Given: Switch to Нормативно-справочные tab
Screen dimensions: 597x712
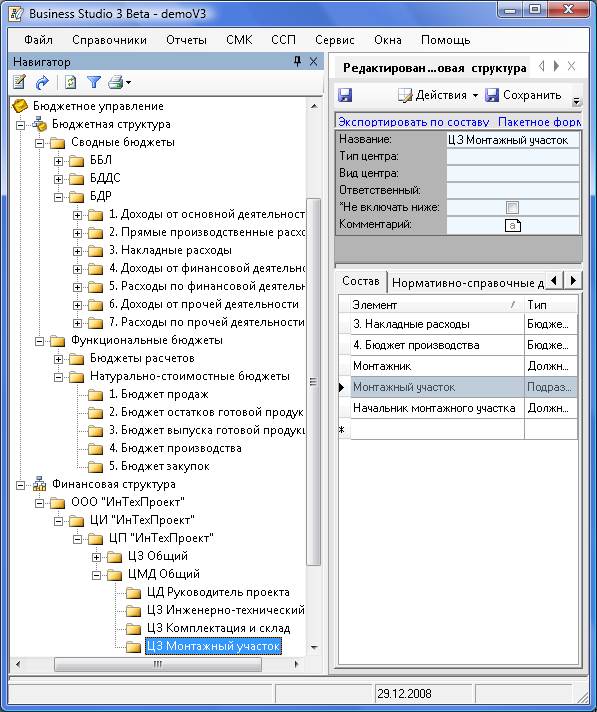Looking at the screenshot, I should 467,283.
